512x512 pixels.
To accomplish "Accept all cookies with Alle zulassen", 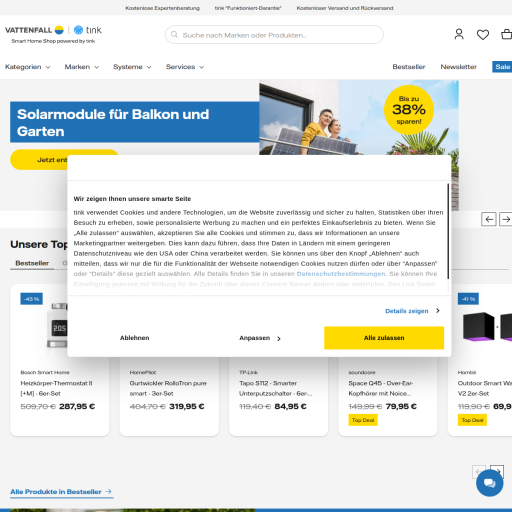I will point(384,338).
